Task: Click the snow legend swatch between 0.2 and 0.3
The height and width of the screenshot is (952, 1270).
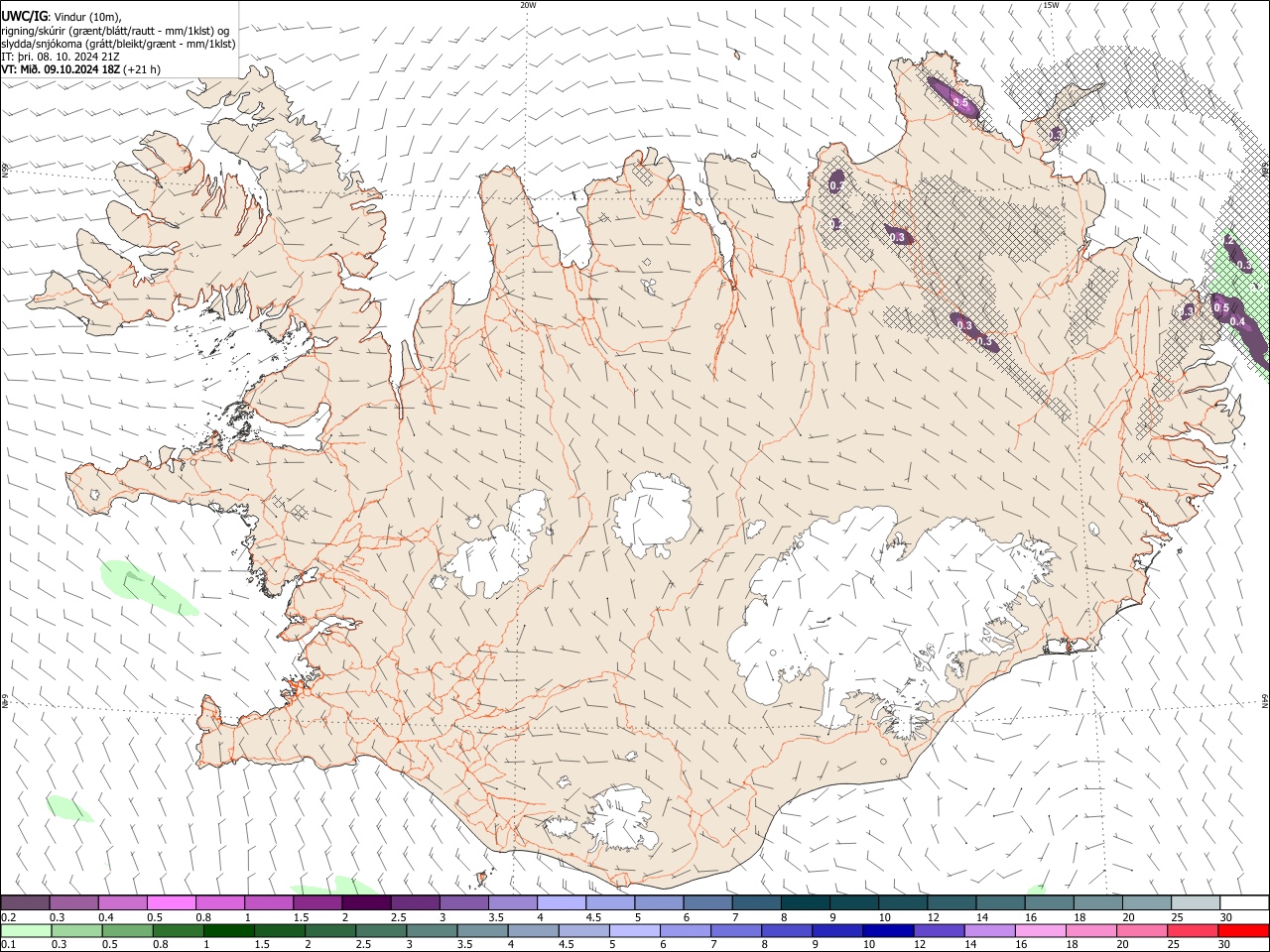Action: (x=26, y=902)
